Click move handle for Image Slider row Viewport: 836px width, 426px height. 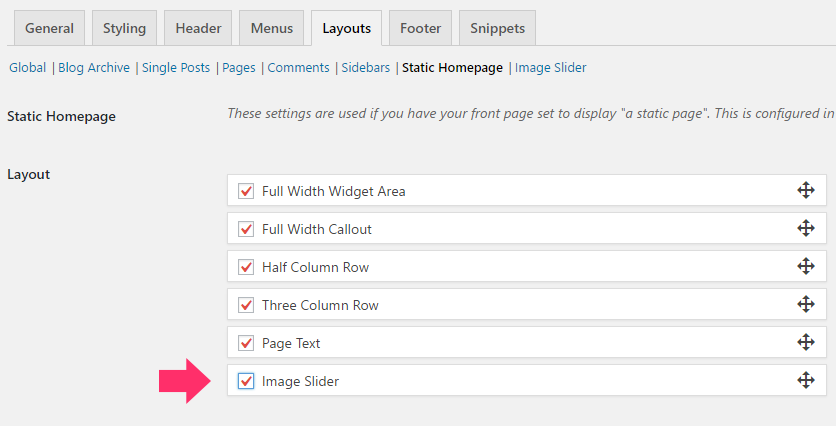click(806, 380)
